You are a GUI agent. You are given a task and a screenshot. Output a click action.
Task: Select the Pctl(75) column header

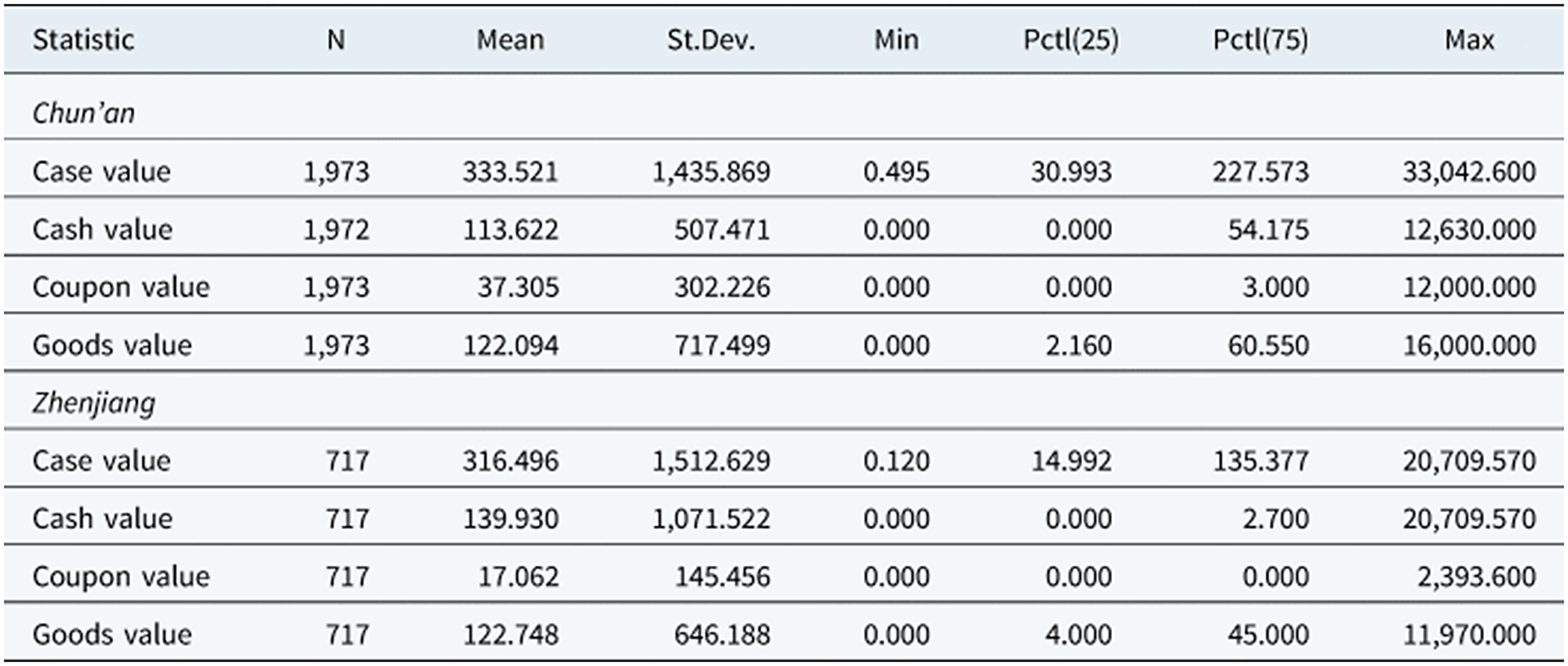[1260, 40]
